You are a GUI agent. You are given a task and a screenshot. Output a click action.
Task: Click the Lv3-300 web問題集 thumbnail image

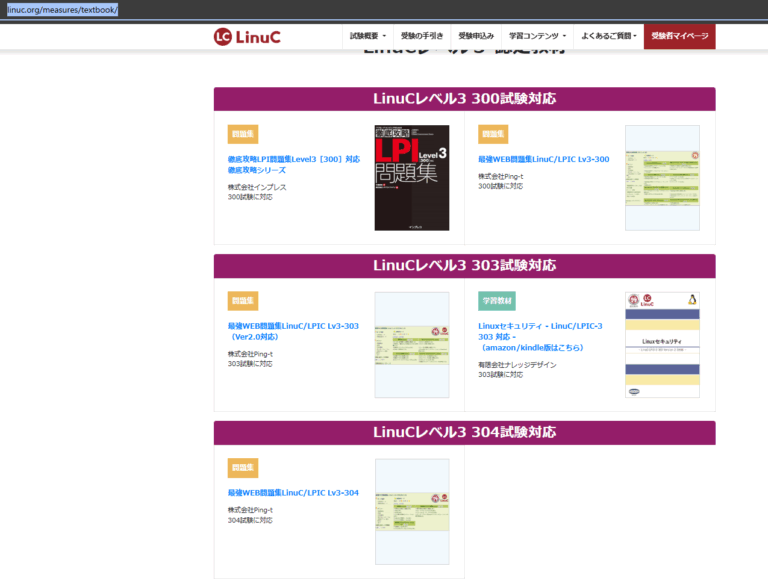(662, 178)
